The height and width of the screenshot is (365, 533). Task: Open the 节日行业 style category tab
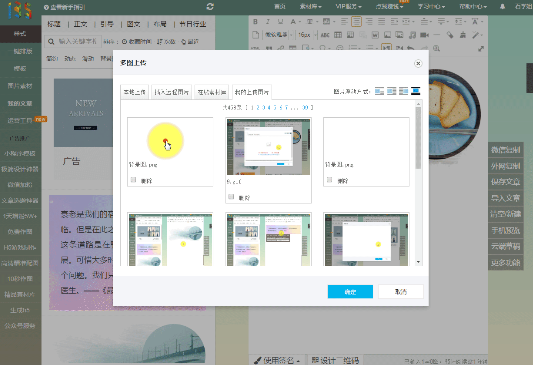[193, 24]
